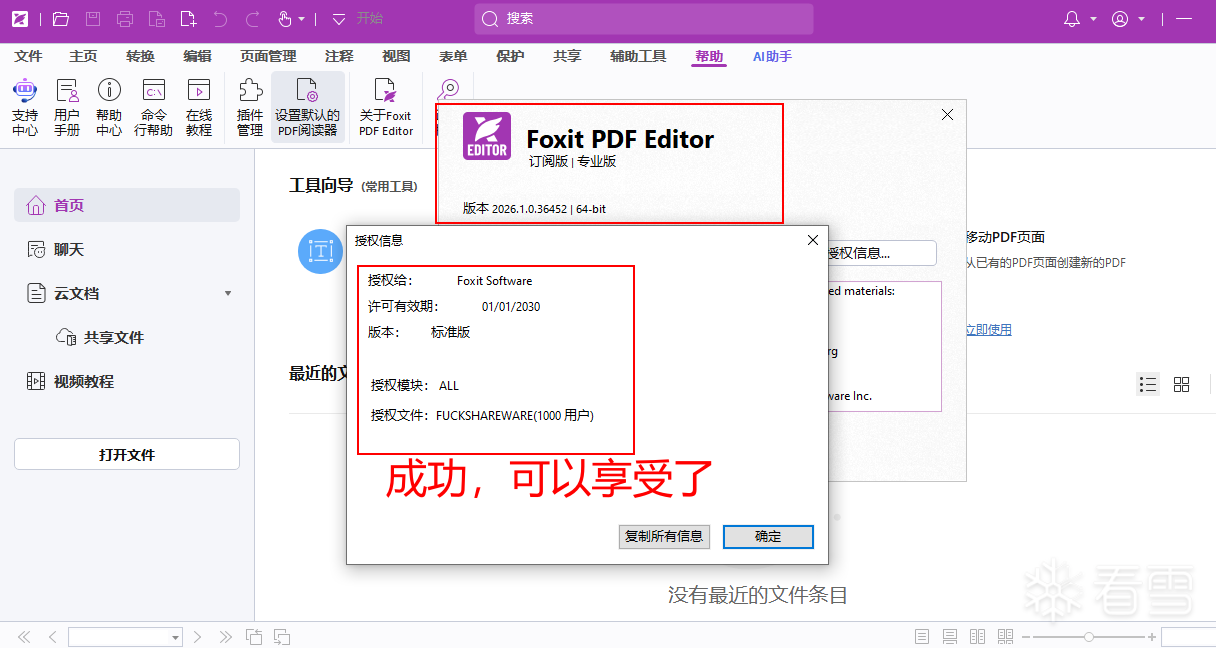1216x648 pixels.
Task: Switch to grid view at bottom right
Action: click(1181, 383)
